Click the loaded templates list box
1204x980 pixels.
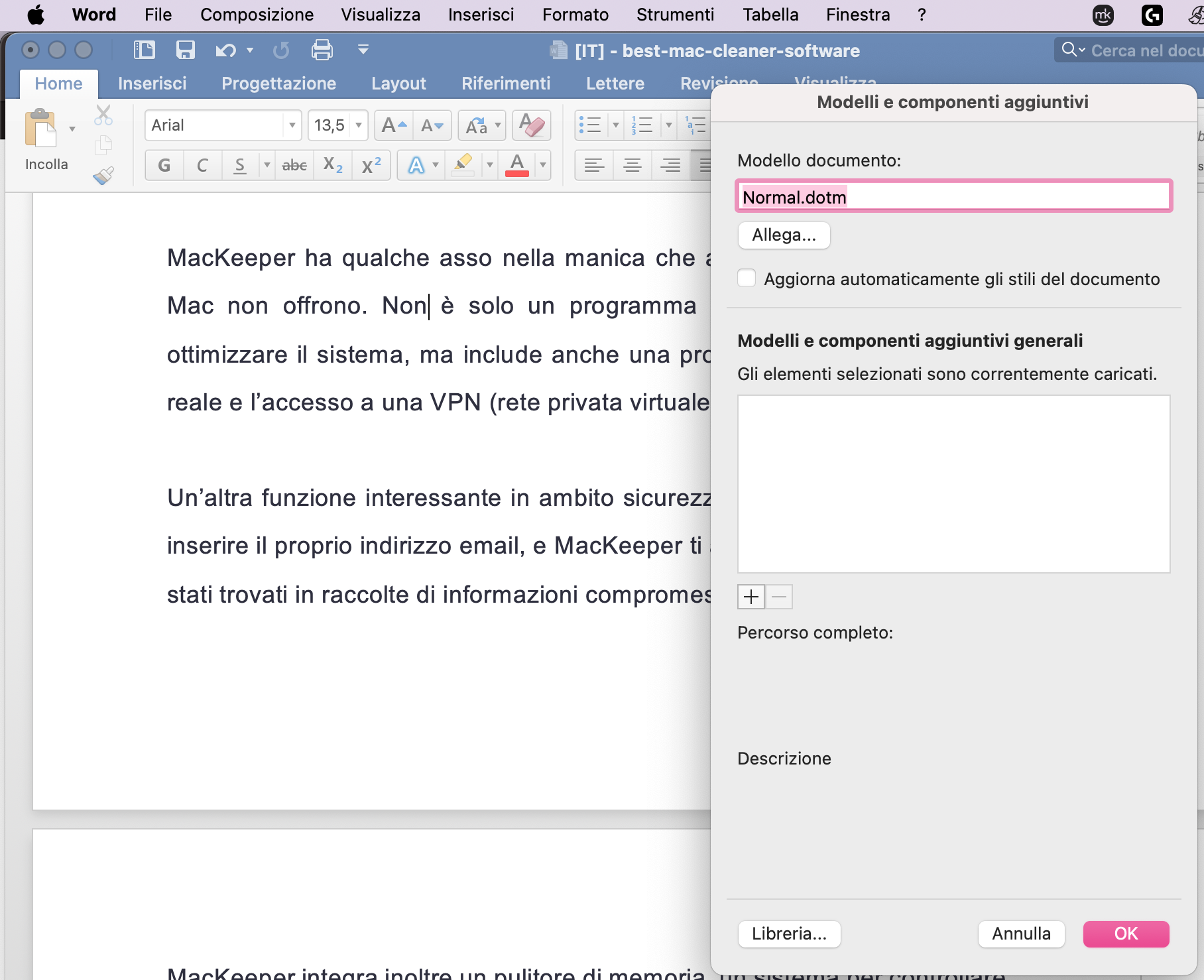[954, 484]
